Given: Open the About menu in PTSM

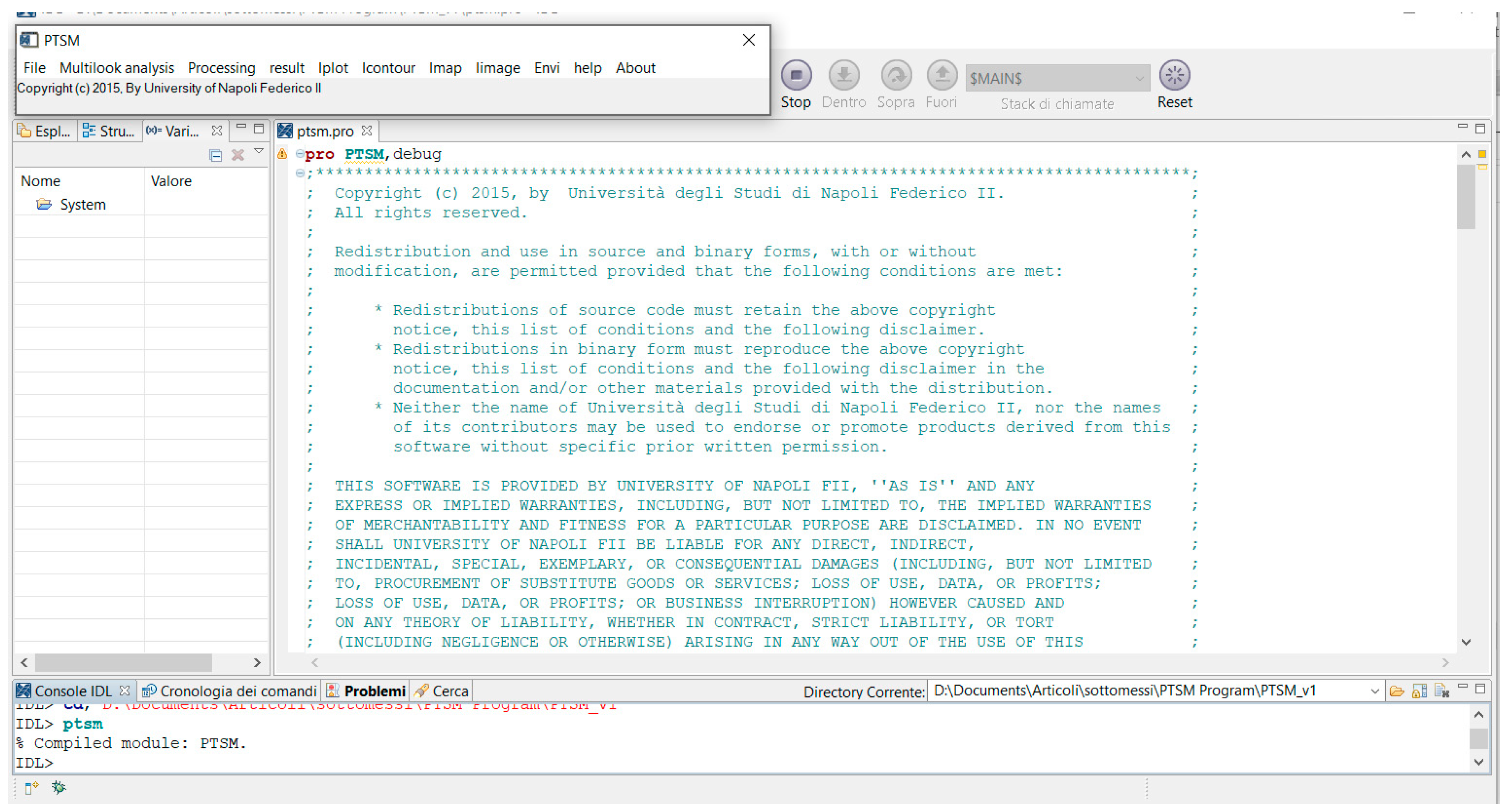Looking at the screenshot, I should coord(635,68).
